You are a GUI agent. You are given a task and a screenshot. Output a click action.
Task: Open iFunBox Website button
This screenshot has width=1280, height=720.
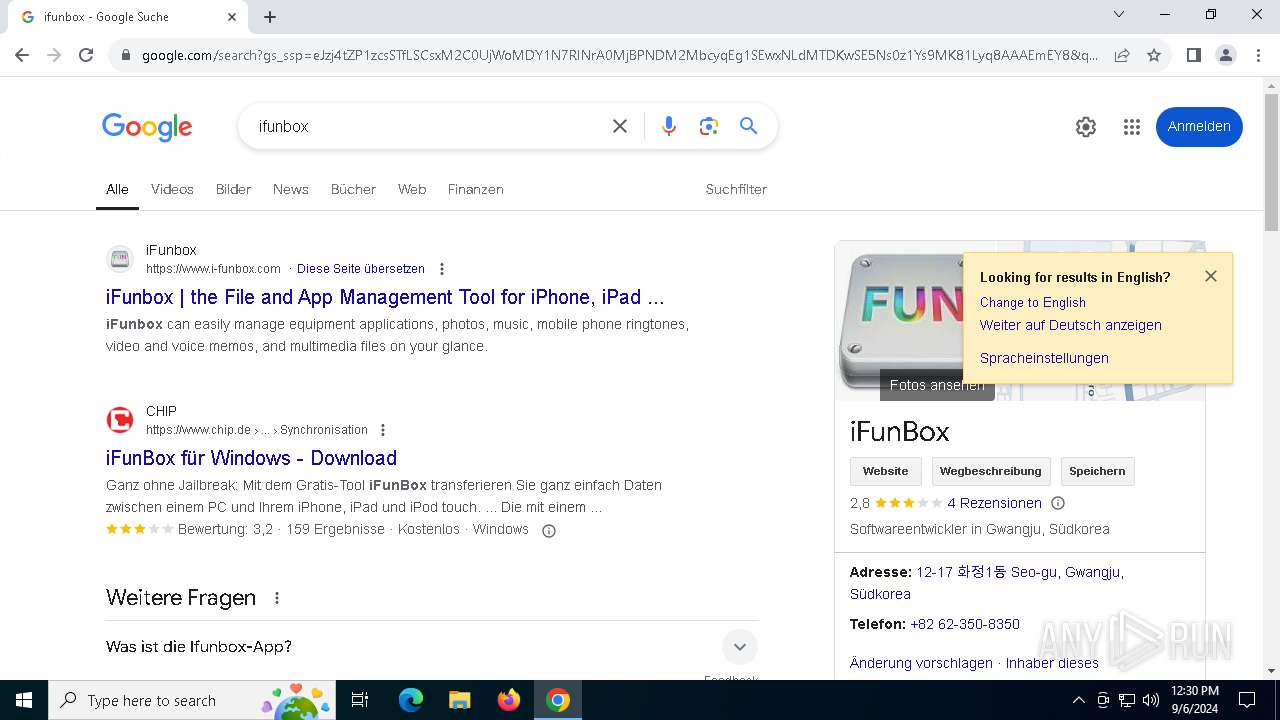click(x=886, y=471)
